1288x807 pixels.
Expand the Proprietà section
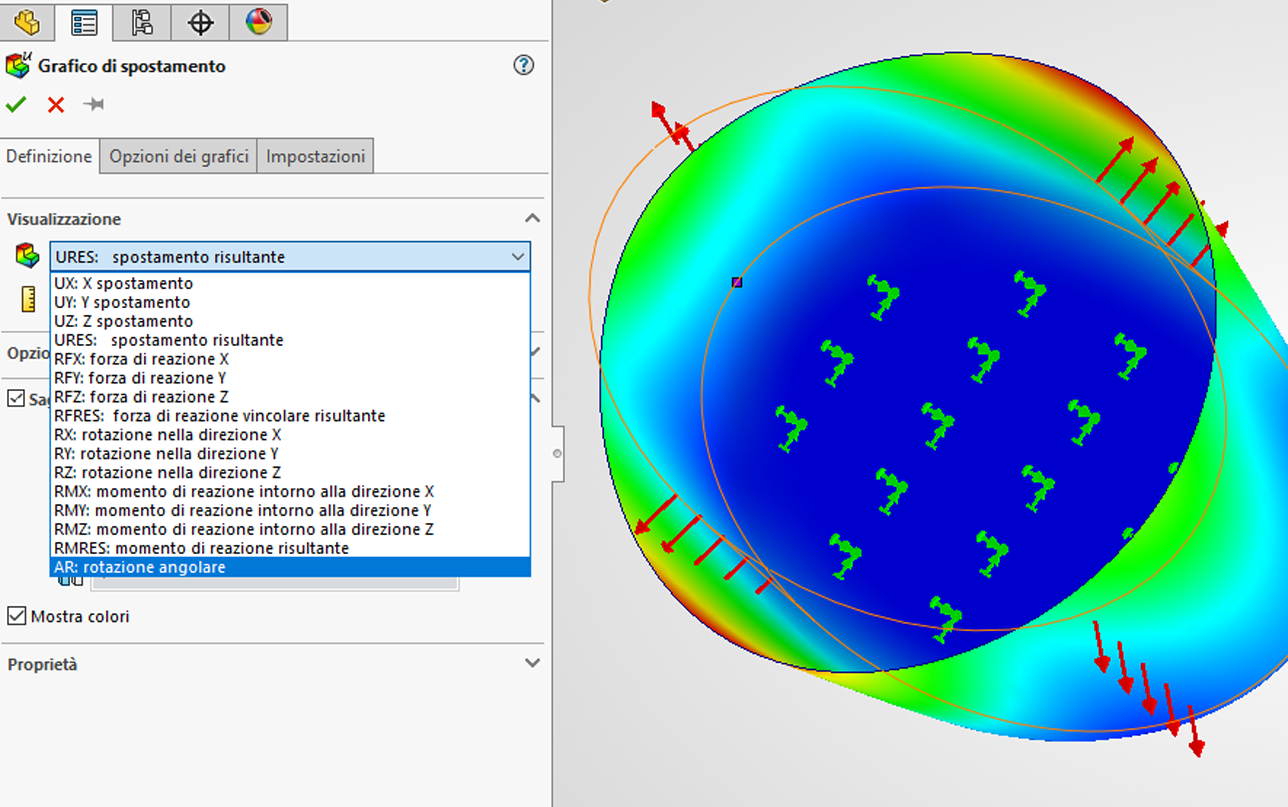click(x=532, y=664)
